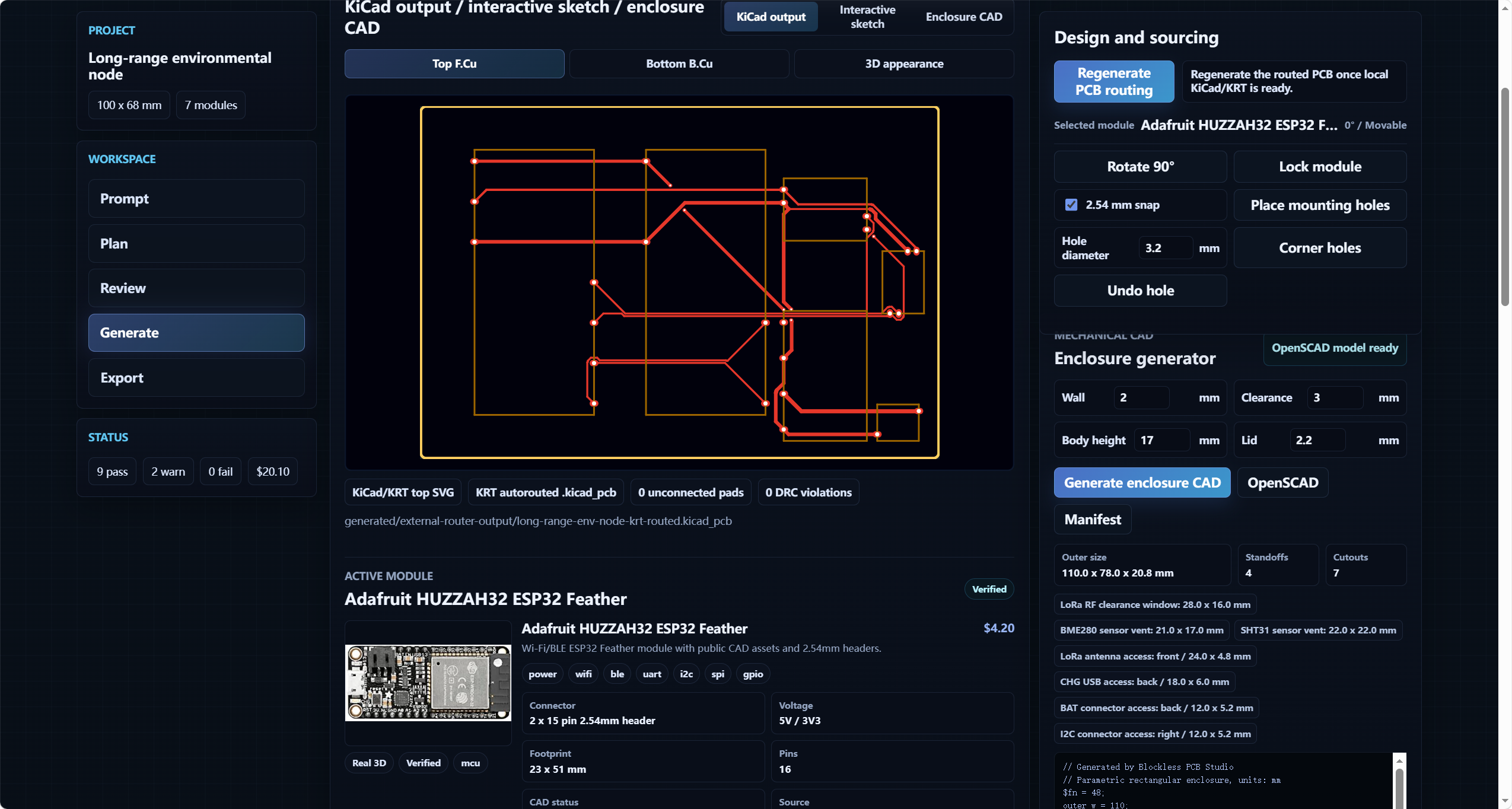Click Regenerate PCB routing button
The height and width of the screenshot is (809, 1512).
pyautogui.click(x=1114, y=81)
